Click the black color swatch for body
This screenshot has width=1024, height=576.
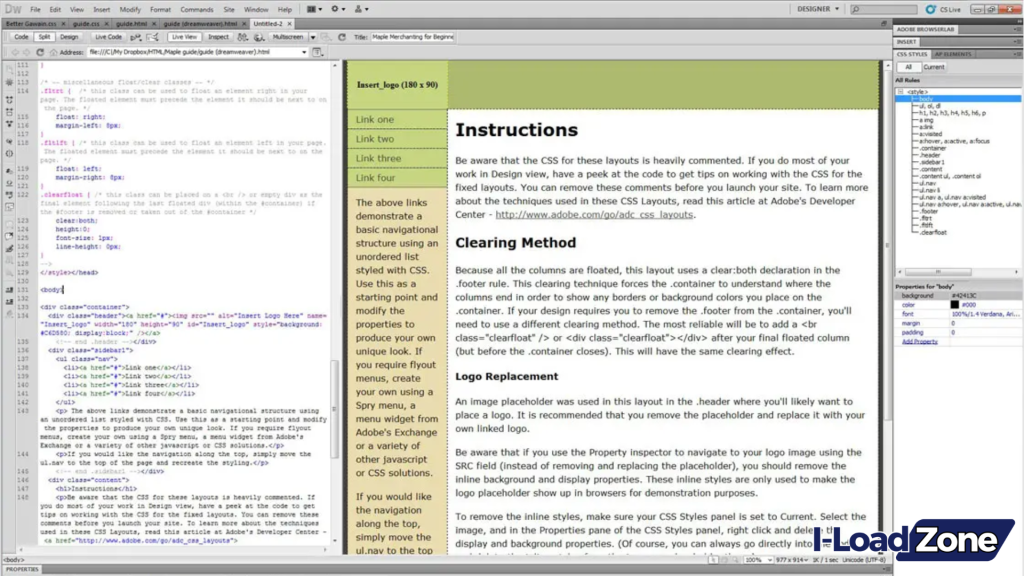coord(955,304)
